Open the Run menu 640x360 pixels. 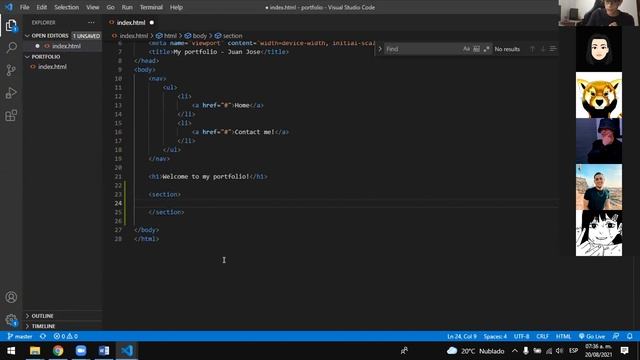click(x=127, y=7)
